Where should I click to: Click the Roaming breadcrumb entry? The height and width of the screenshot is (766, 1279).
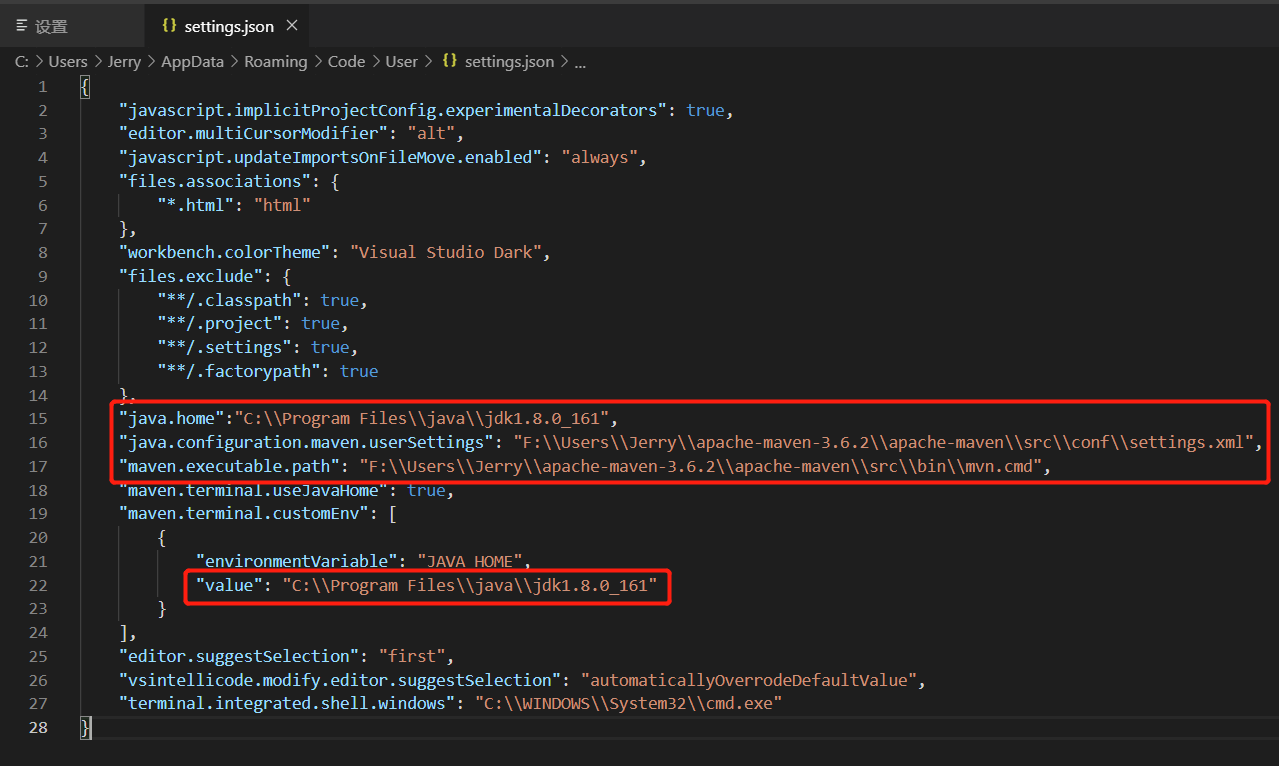[276, 61]
